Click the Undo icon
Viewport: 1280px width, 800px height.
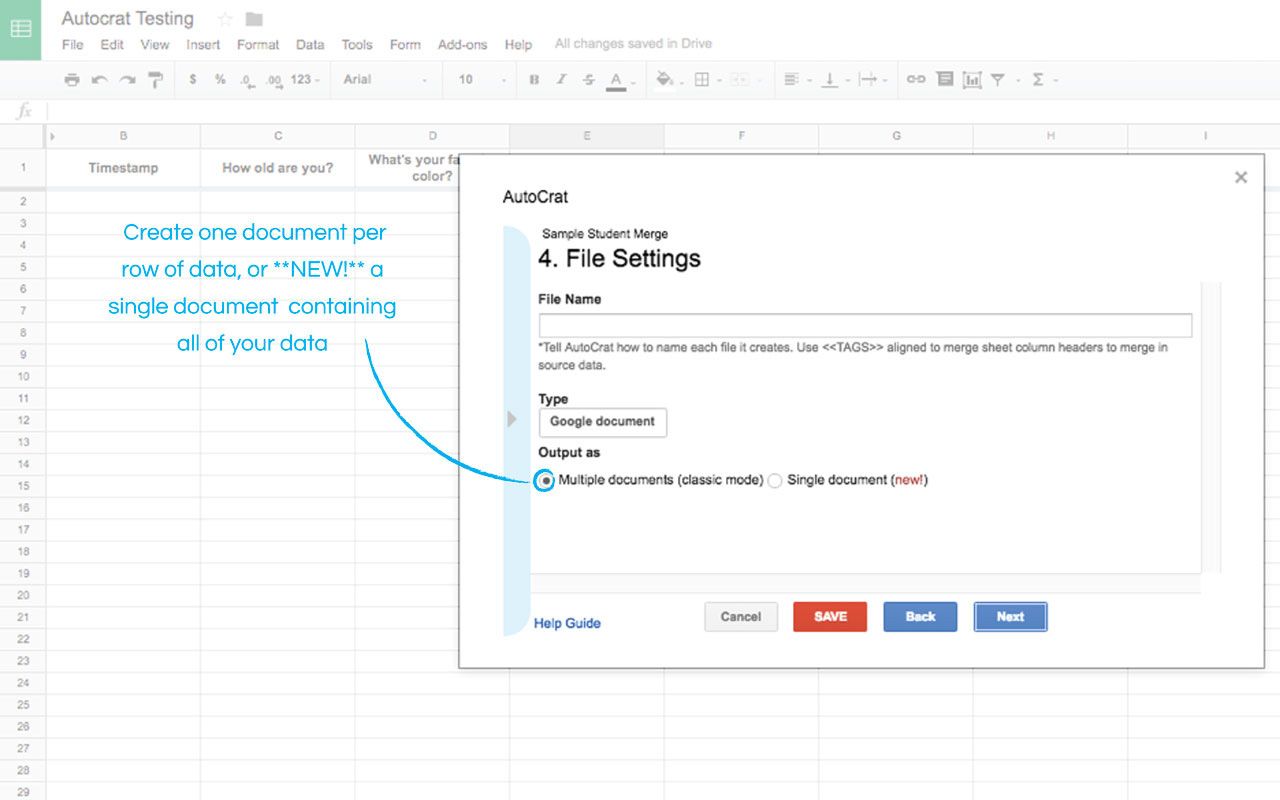[97, 79]
